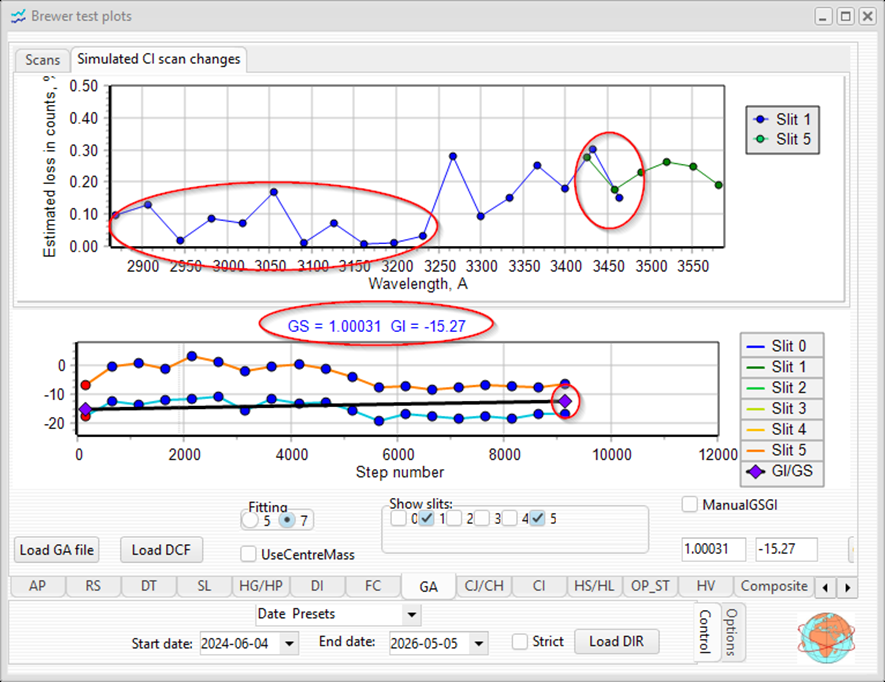Click the purple GI/GS diamond legend marker
The image size is (885, 682).
755,471
